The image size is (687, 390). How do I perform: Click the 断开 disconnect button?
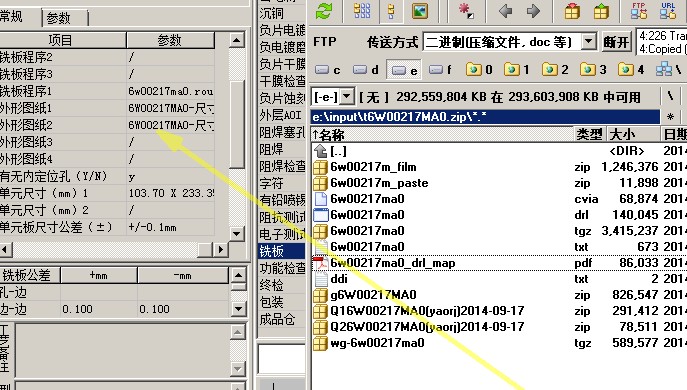click(616, 42)
